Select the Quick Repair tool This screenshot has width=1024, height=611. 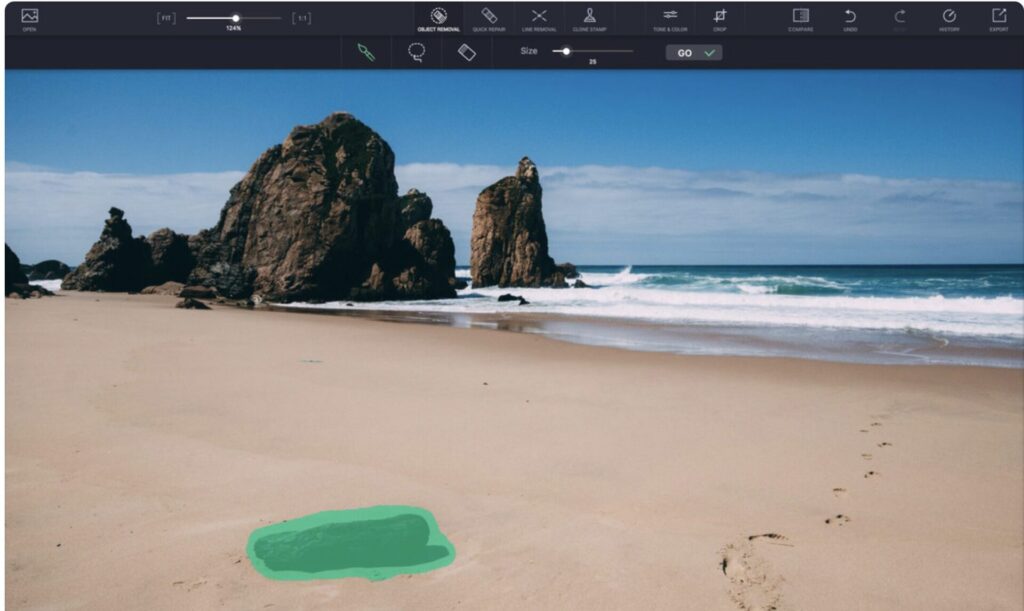[x=489, y=18]
